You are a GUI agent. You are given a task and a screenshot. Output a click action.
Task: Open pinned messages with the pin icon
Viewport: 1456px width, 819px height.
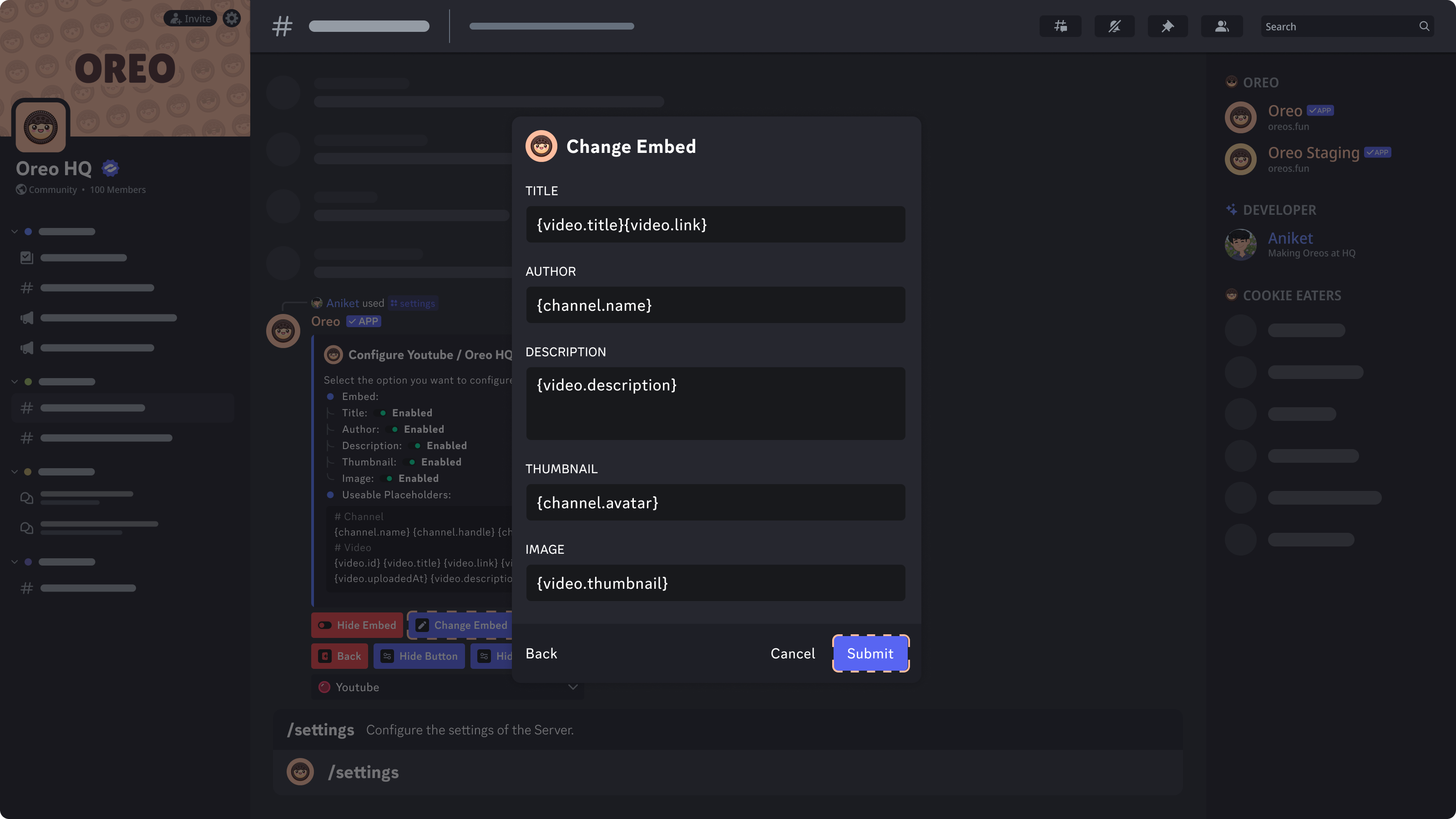click(x=1167, y=26)
